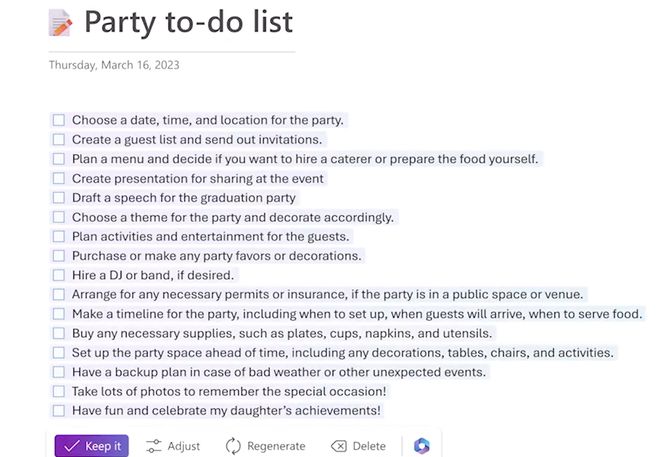660x457 pixels.
Task: Check off 'Plan a menu' task
Action: 59,159
